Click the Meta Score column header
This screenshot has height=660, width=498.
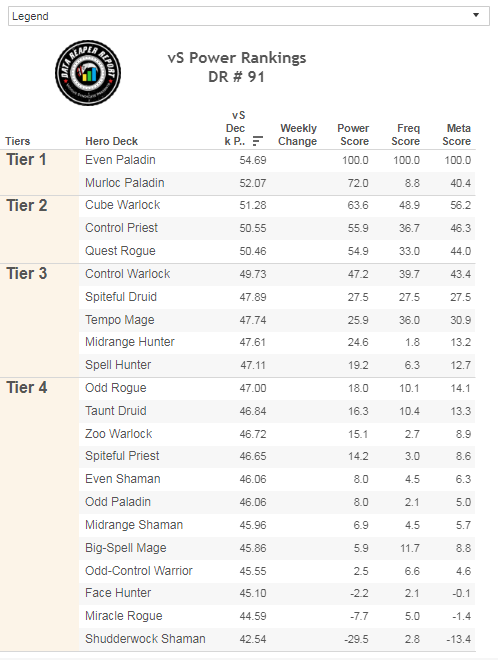click(457, 135)
